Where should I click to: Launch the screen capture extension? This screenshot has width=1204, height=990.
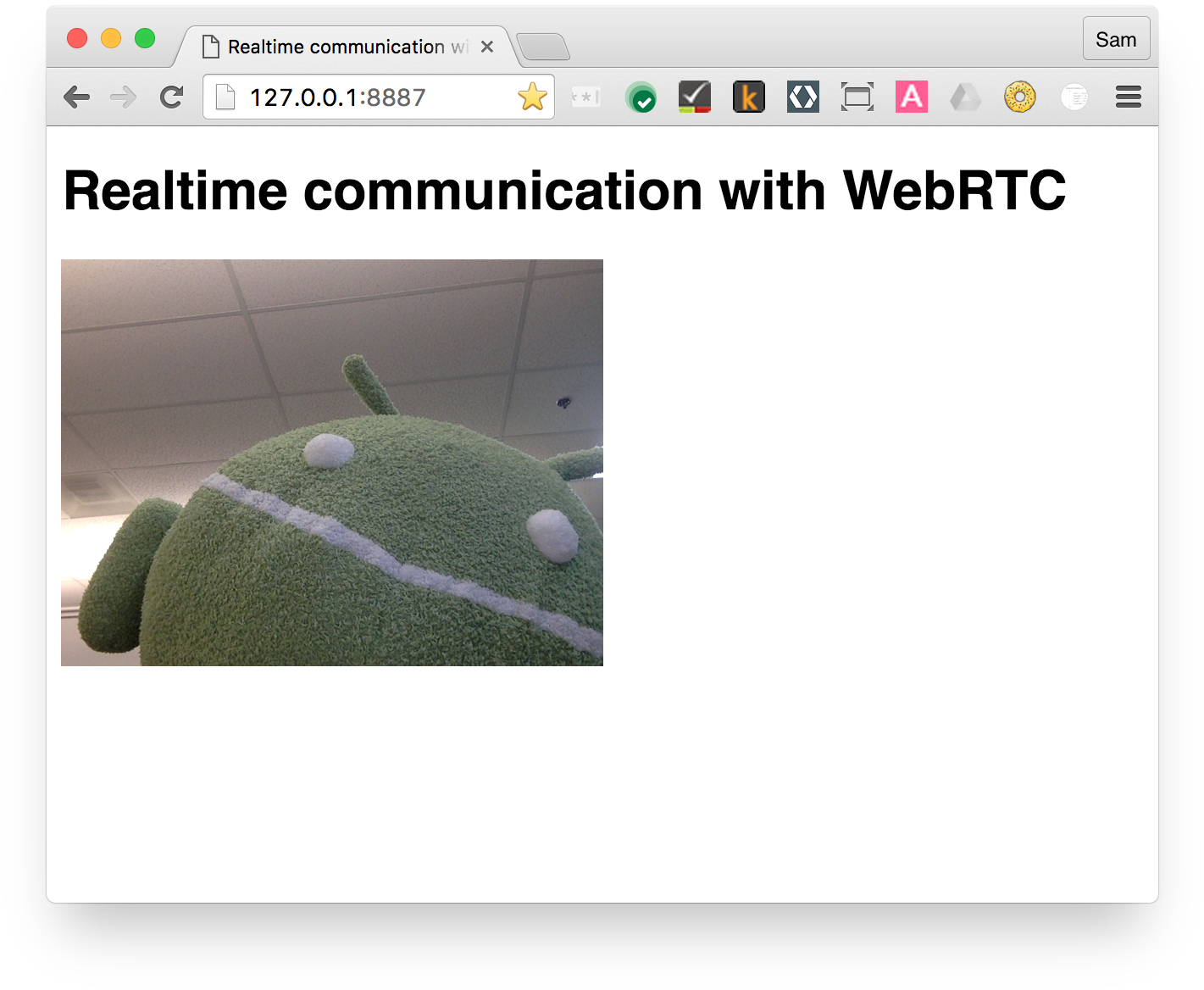point(857,97)
